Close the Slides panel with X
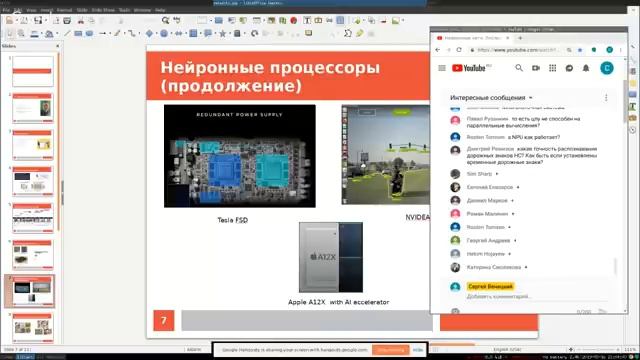Viewport: 640px width, 360px height. point(58,46)
